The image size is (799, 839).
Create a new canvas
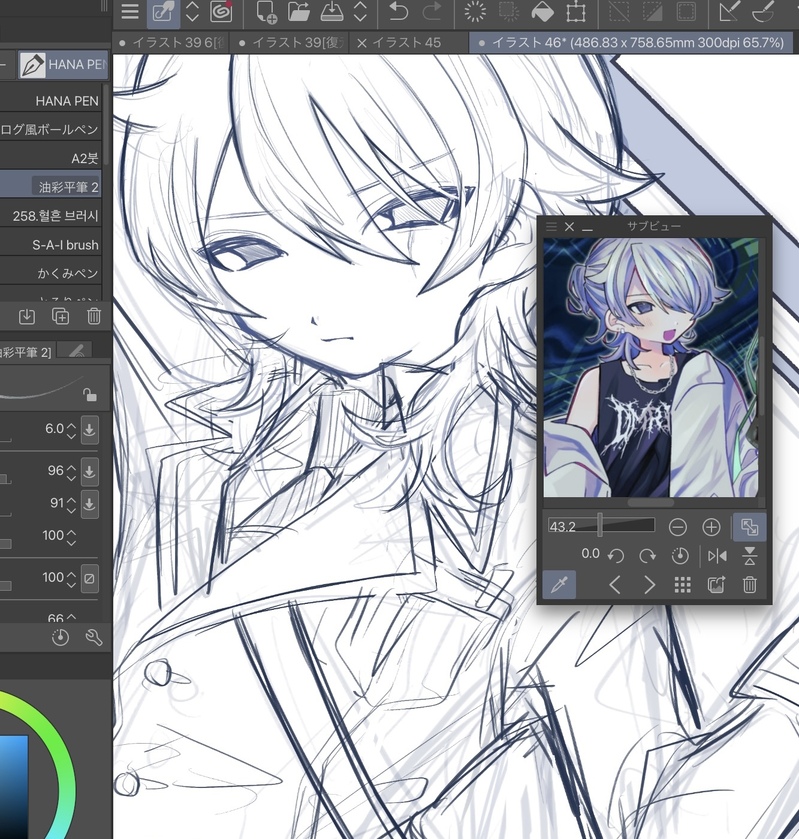point(266,12)
